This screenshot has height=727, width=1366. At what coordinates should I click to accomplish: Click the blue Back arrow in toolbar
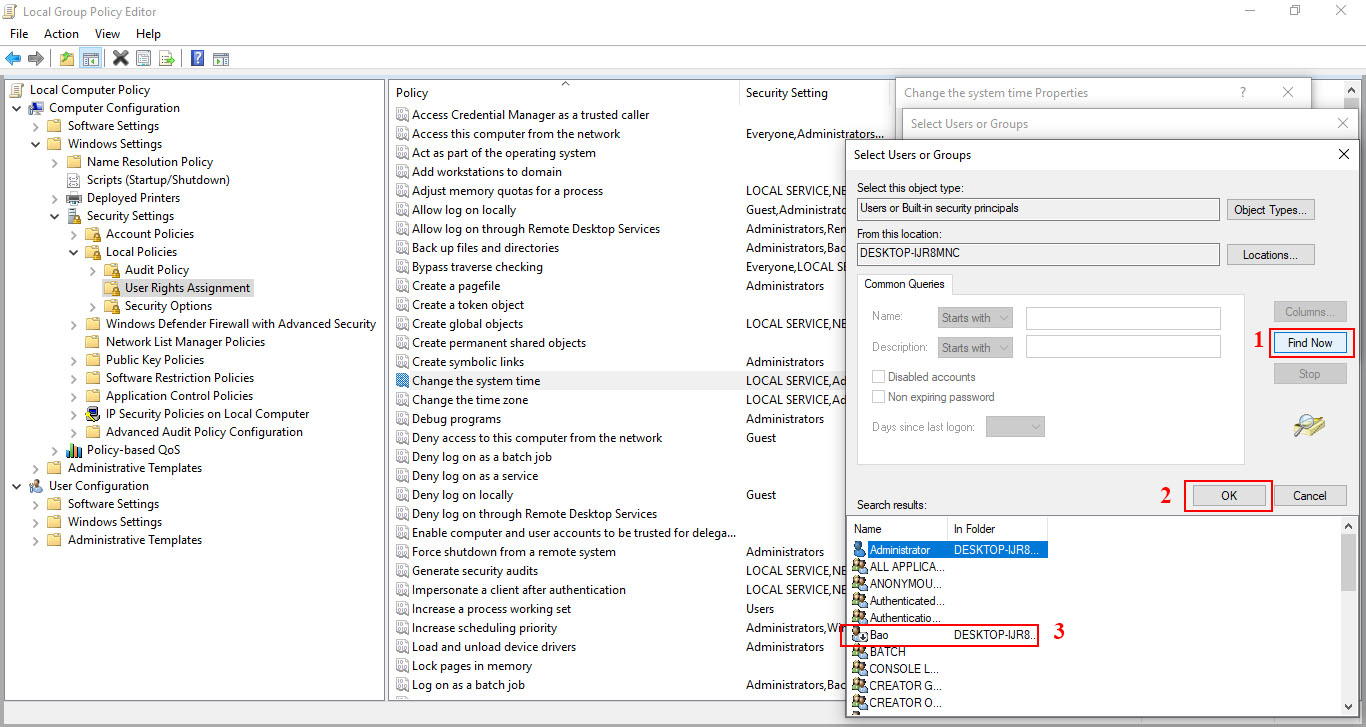coord(13,59)
